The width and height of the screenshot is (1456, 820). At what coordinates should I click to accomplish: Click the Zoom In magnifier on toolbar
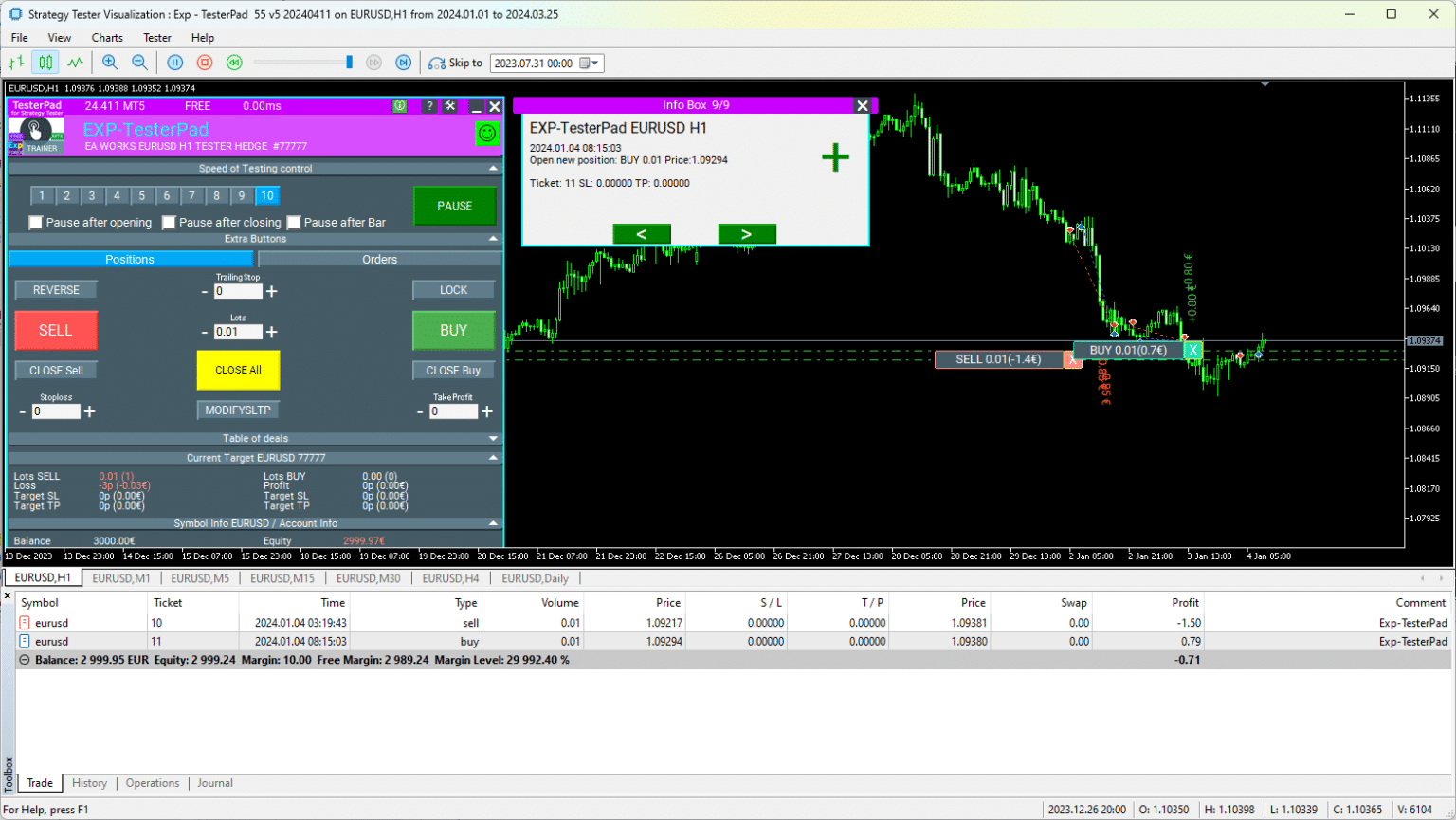coord(110,63)
